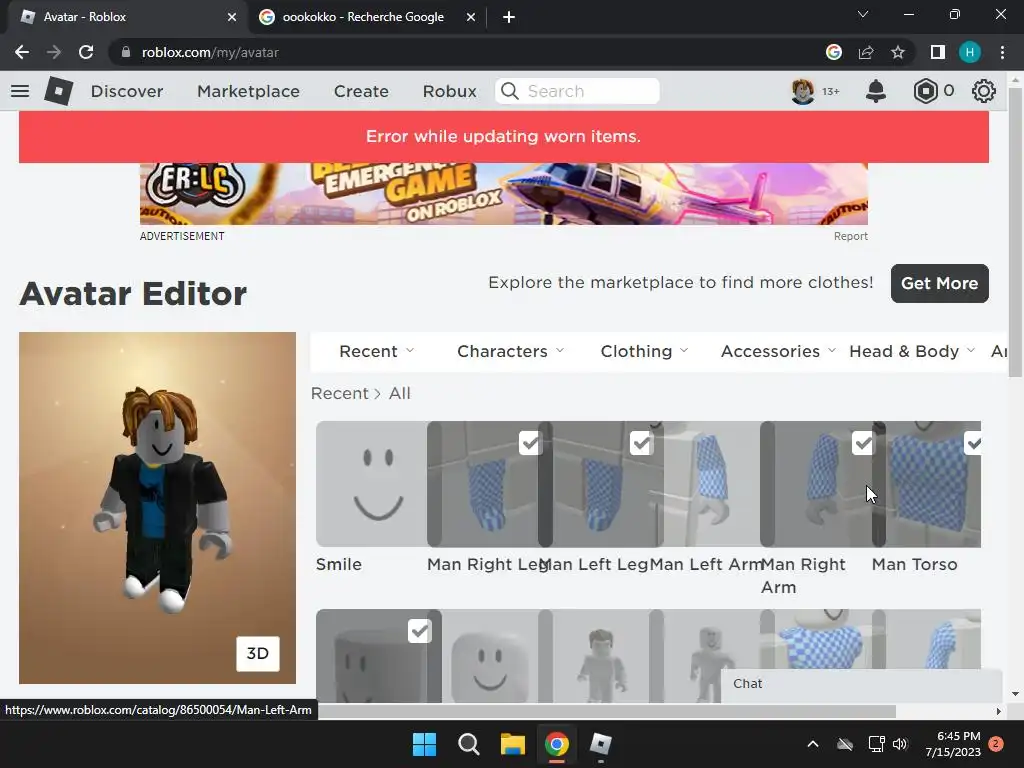This screenshot has width=1024, height=768.
Task: Click the Get More button
Action: [939, 283]
